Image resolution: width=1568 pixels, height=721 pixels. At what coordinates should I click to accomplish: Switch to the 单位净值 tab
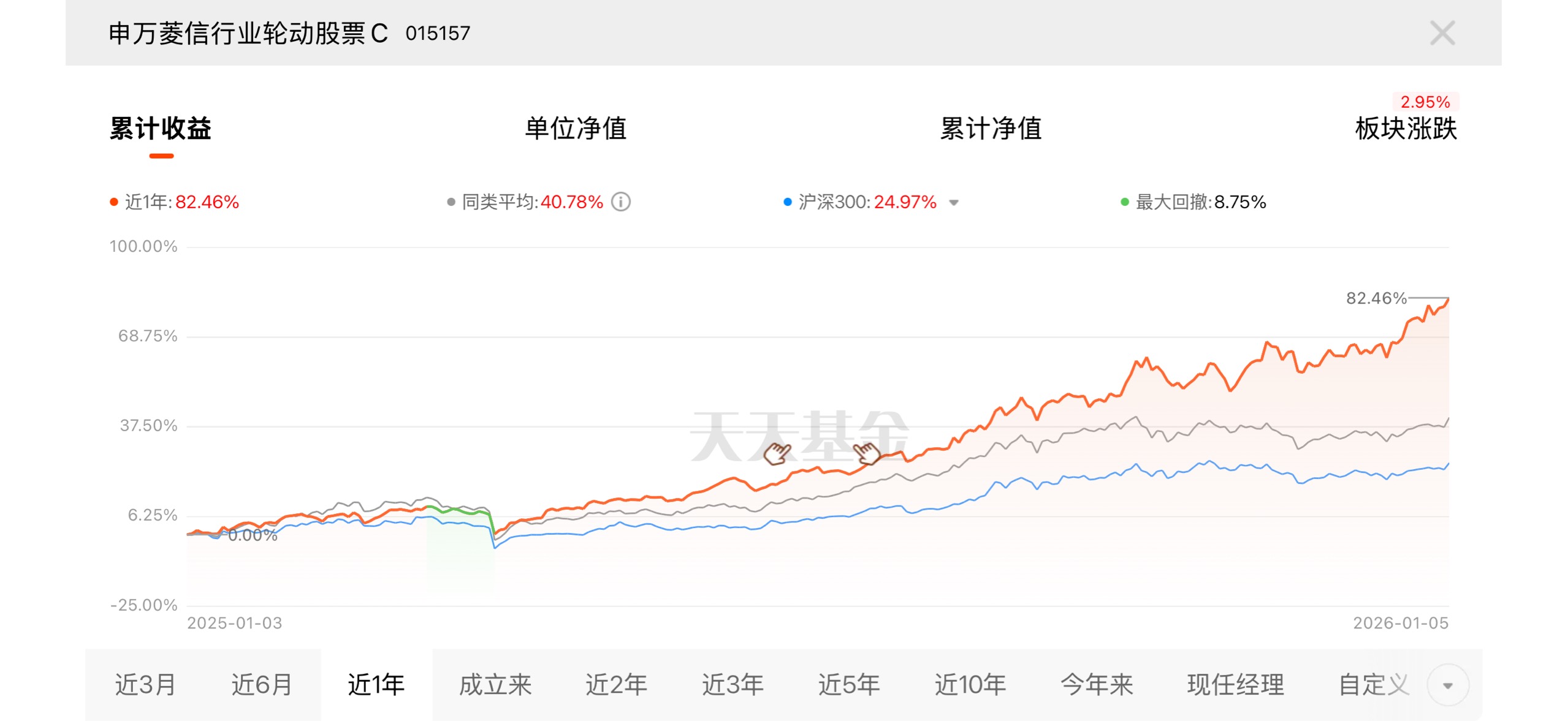576,129
